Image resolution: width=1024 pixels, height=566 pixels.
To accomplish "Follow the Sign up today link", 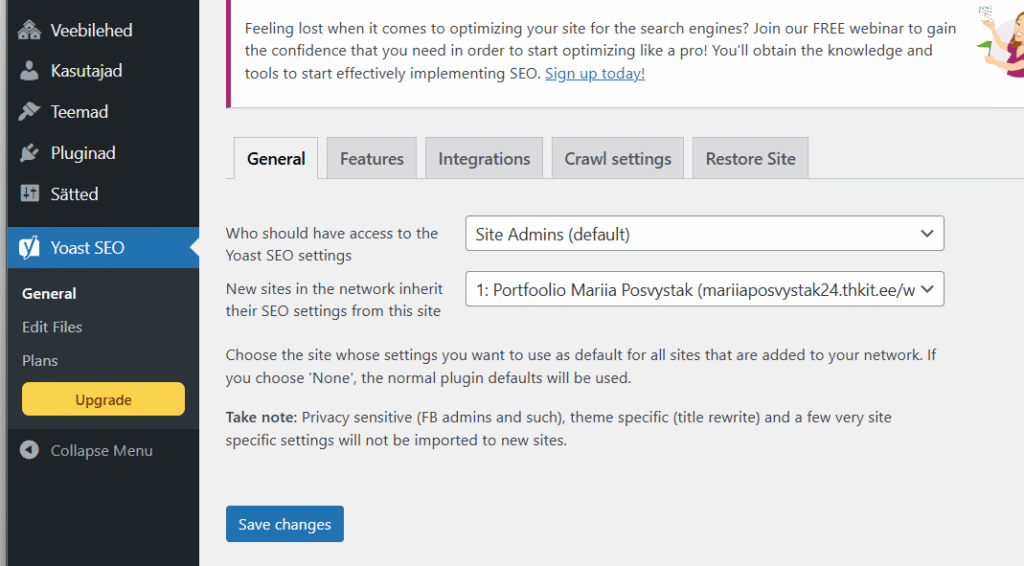I will (595, 74).
